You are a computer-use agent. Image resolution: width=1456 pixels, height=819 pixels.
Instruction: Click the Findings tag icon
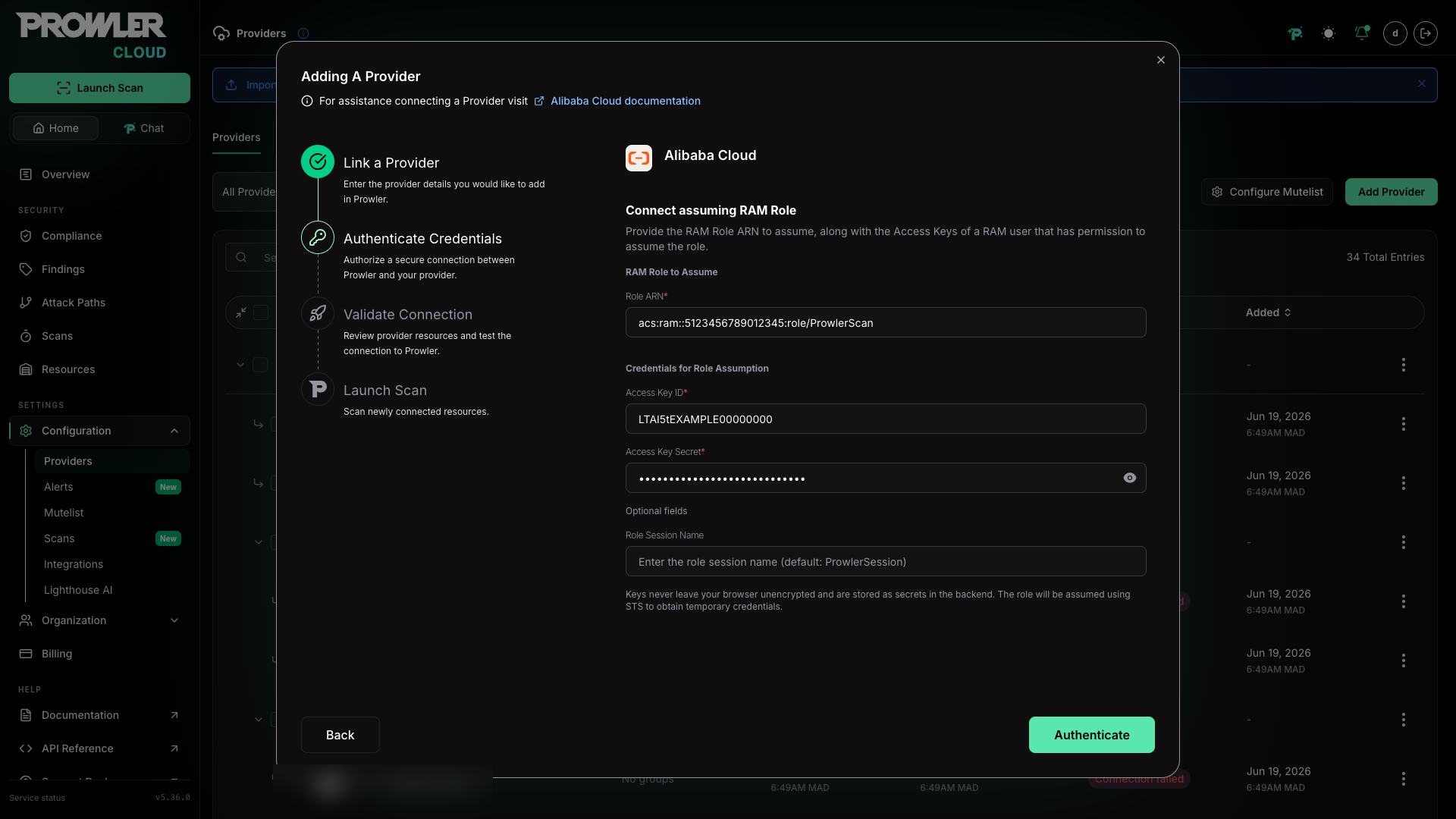tap(26, 269)
